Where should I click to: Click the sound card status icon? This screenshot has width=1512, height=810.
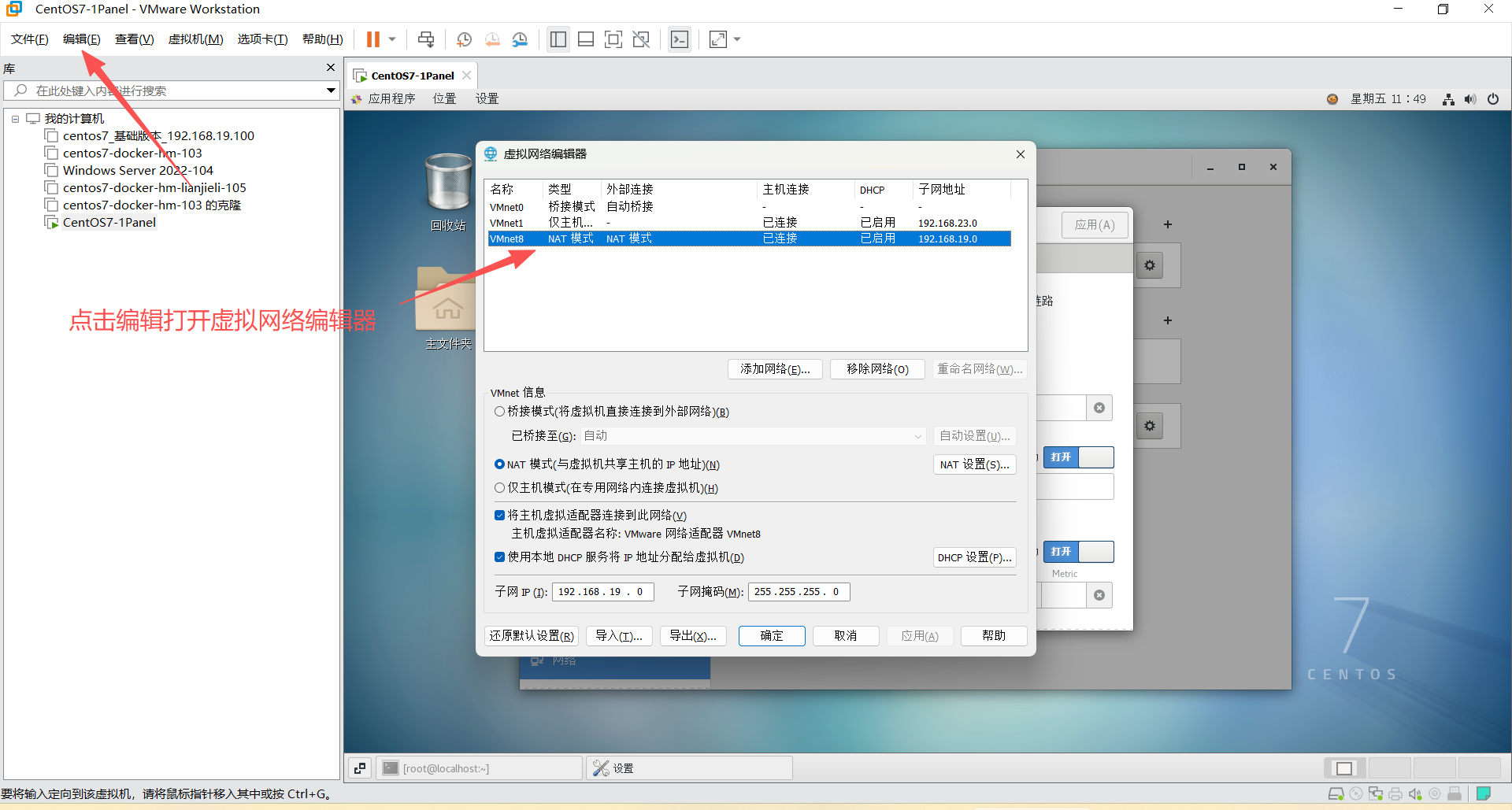coord(1415,793)
